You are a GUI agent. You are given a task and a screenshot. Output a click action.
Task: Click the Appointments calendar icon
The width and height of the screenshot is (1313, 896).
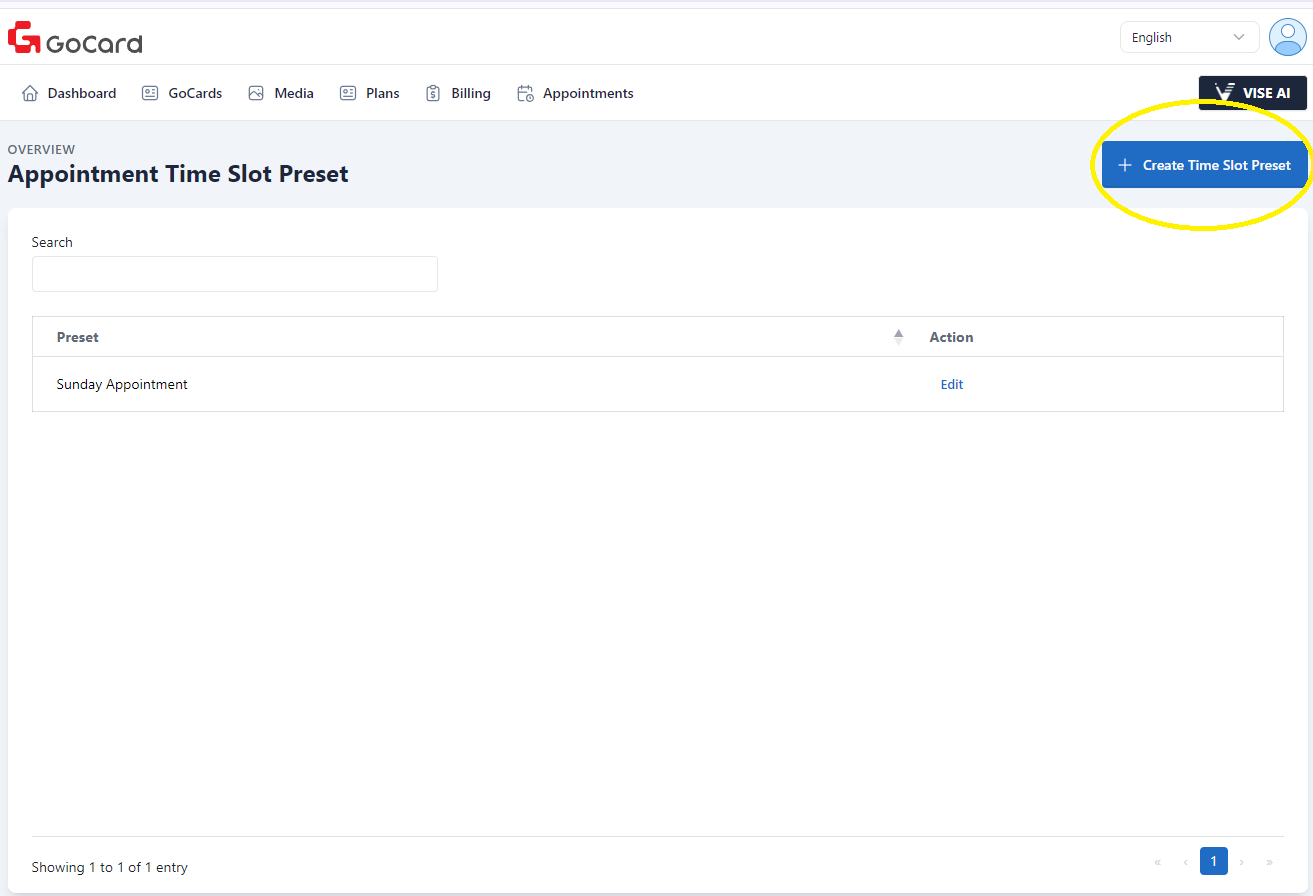(525, 93)
